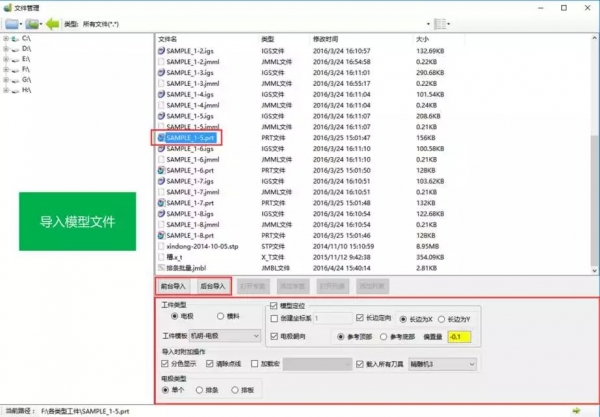Click the file icon of SAMPLE_1-5.prt
The image size is (600, 417).
tap(161, 138)
